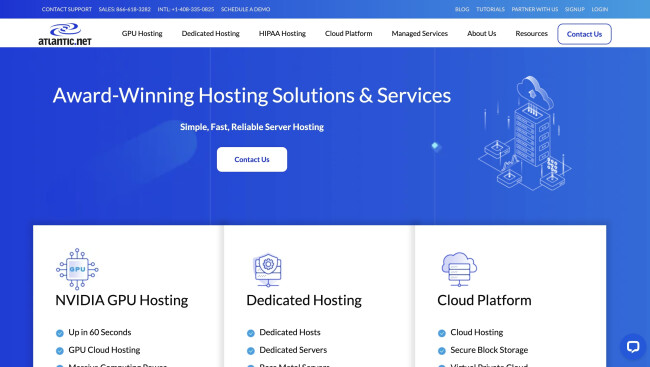Open the Dedicated Hosting menu
The image size is (650, 367).
[x=211, y=34]
